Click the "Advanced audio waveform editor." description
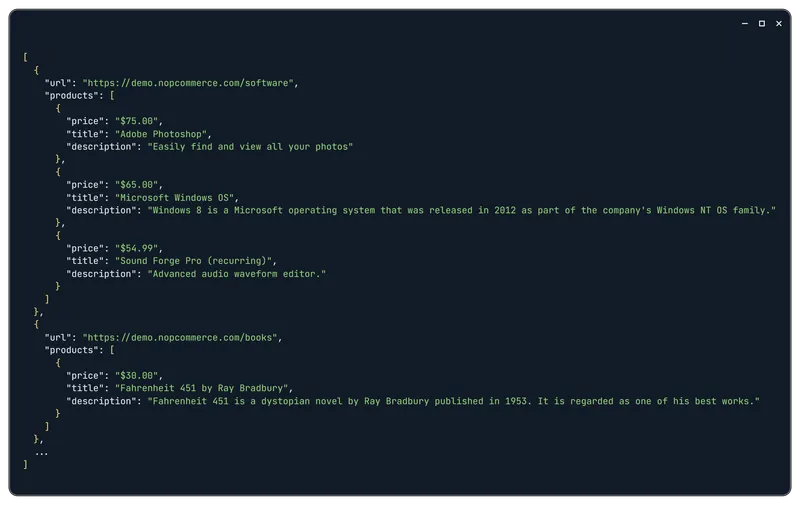Viewport: 800px width, 505px height. [237, 273]
